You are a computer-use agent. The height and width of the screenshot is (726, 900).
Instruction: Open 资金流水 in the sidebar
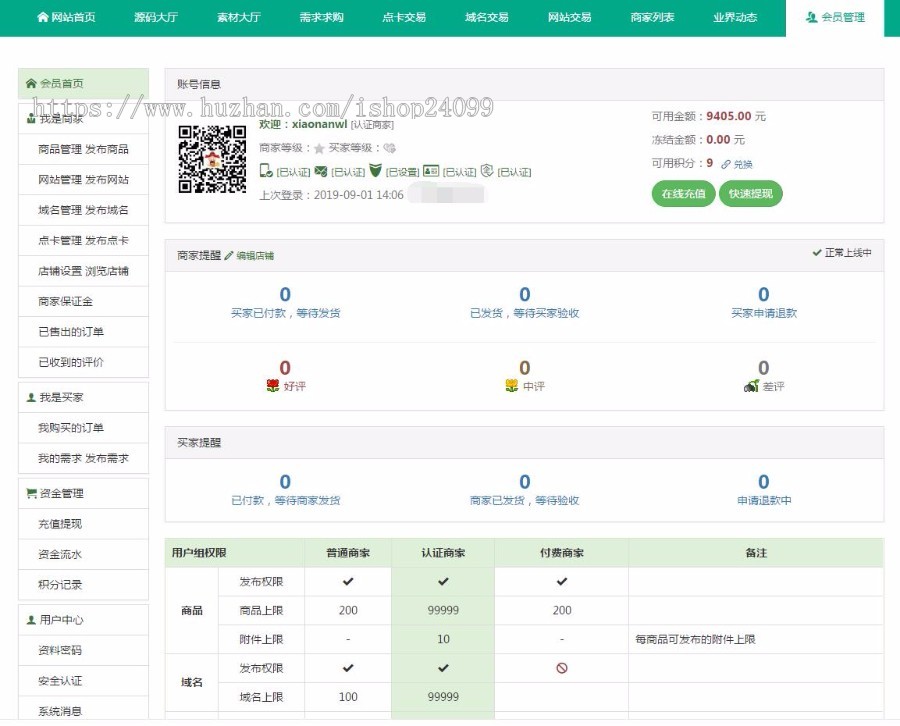60,554
